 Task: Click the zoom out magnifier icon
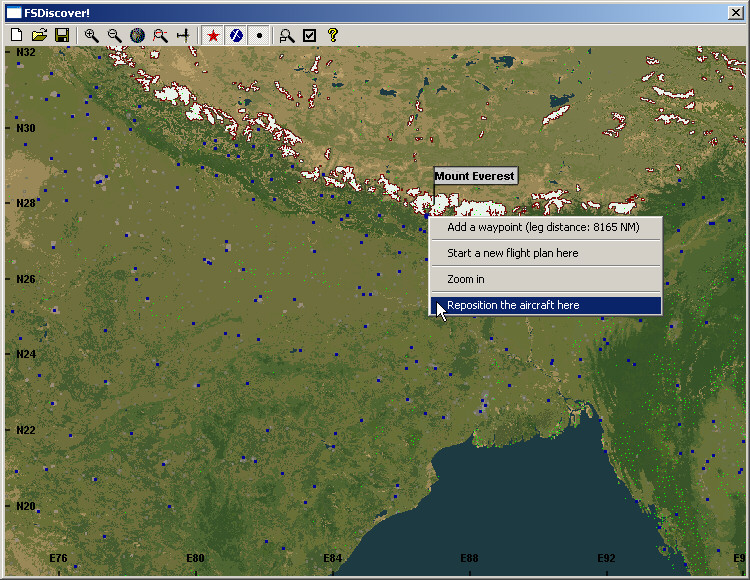[x=114, y=35]
